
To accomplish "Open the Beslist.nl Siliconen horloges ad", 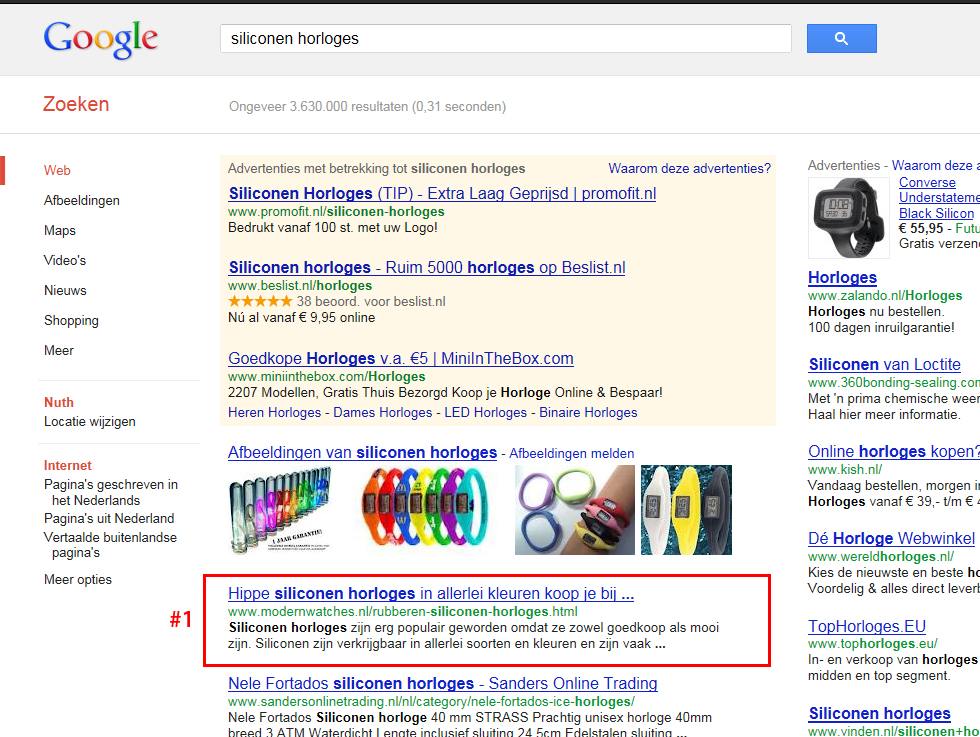I will (x=426, y=268).
